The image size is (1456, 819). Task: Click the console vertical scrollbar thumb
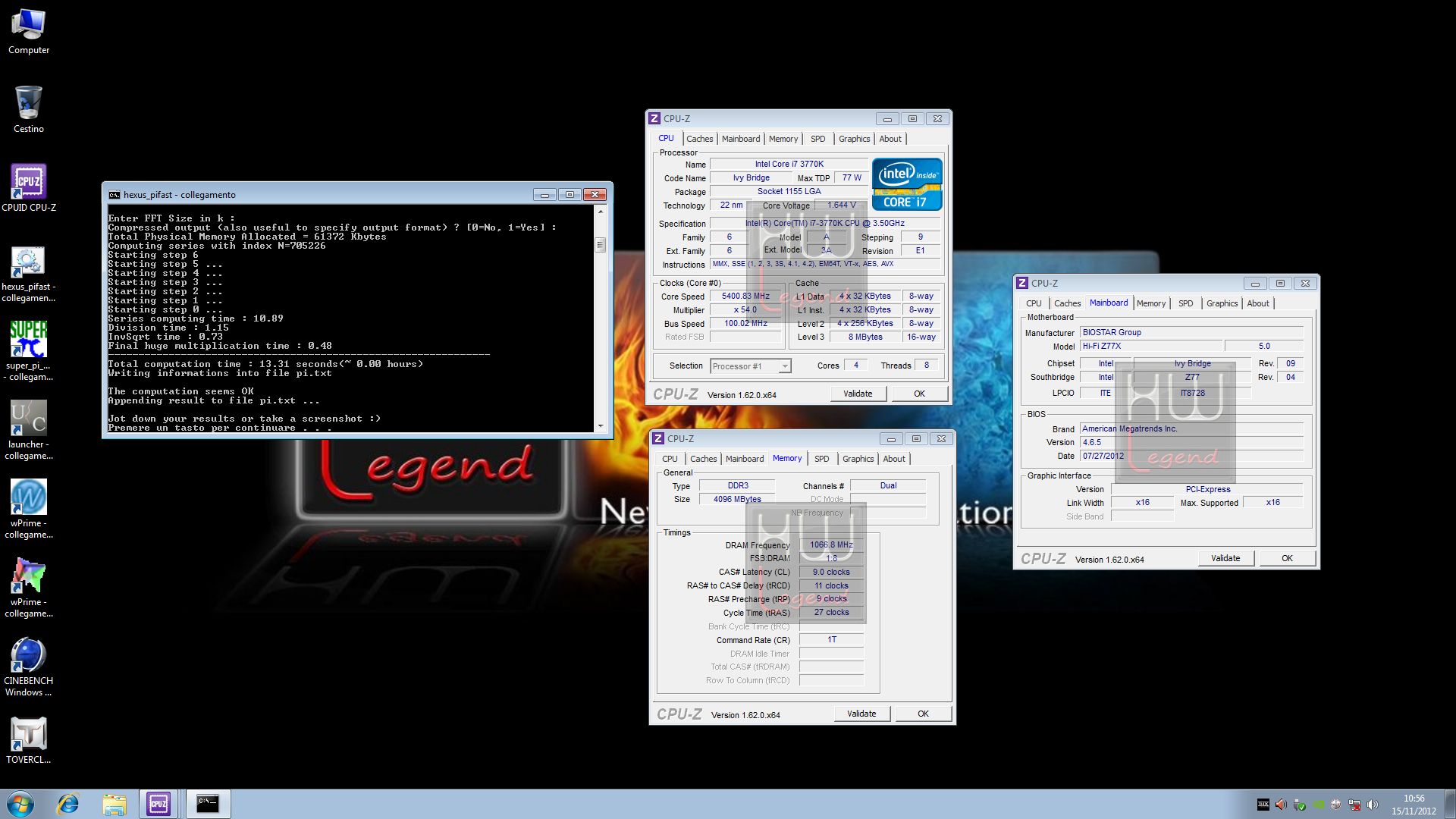click(x=601, y=244)
